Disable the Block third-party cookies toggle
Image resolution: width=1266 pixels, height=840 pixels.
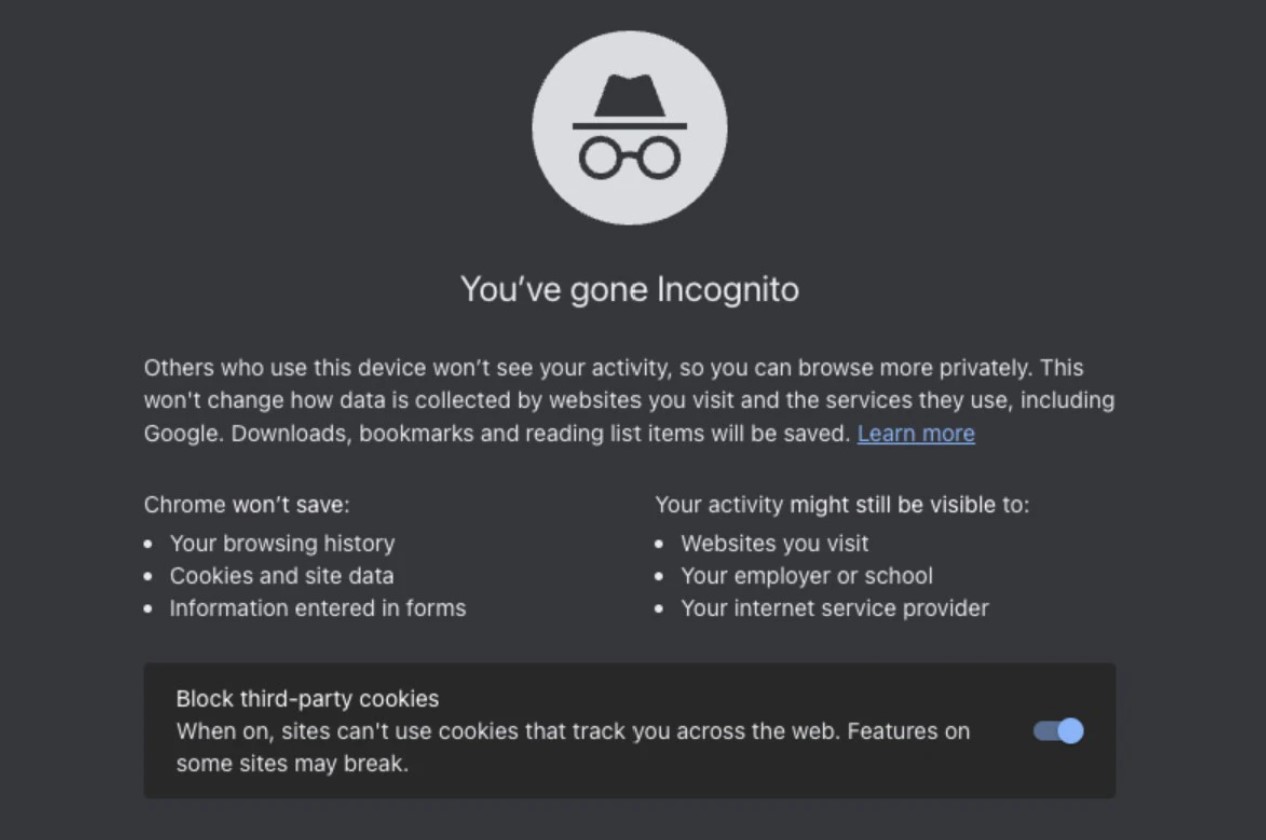point(1056,731)
